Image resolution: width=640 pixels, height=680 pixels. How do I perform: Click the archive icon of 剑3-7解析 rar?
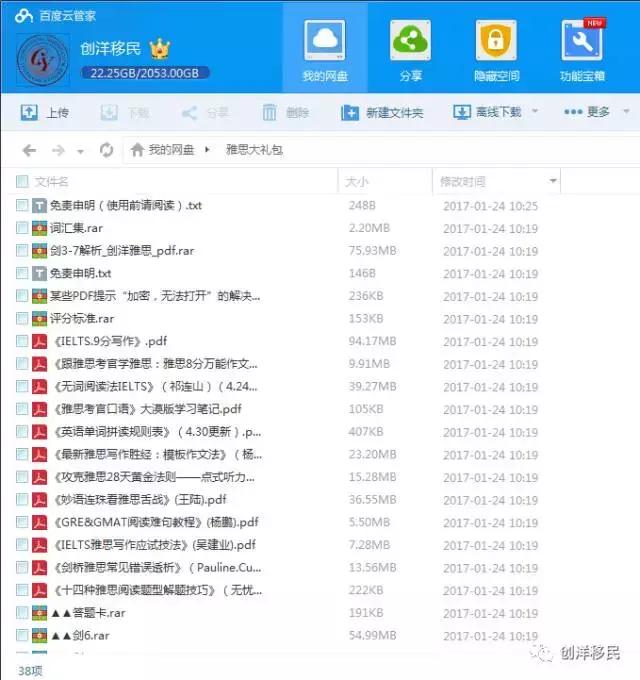click(39, 250)
